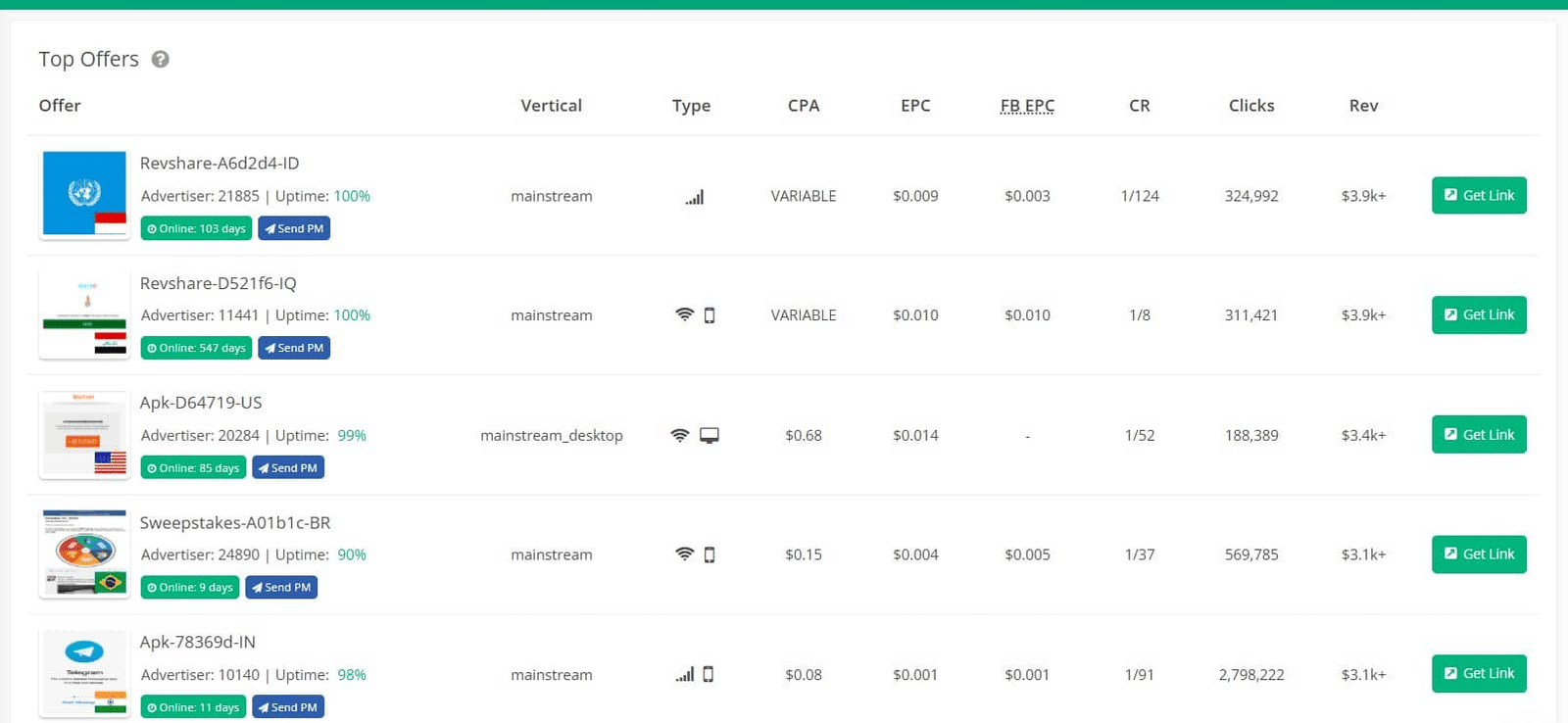Open the Apk-D64719-US offer title
This screenshot has height=723, width=1568.
[x=201, y=403]
